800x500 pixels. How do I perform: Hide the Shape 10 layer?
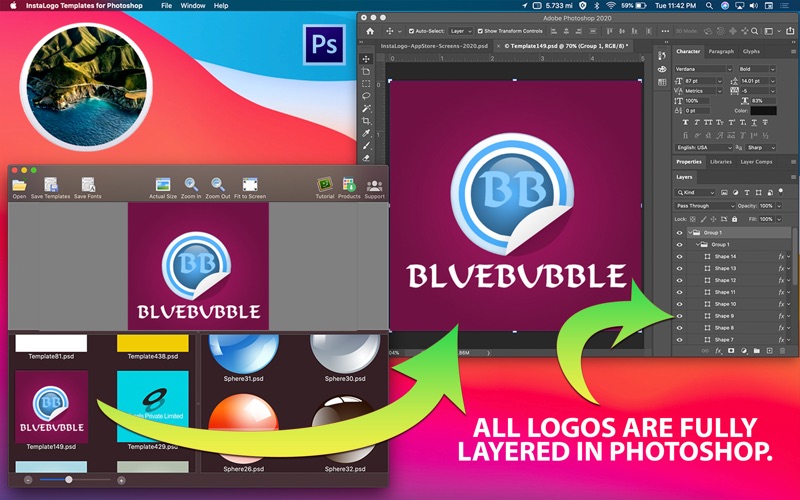tap(679, 304)
